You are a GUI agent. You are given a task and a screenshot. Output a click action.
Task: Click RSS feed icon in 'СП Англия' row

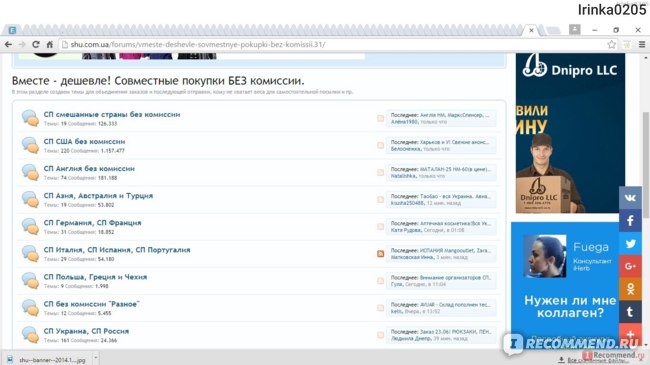pos(381,172)
